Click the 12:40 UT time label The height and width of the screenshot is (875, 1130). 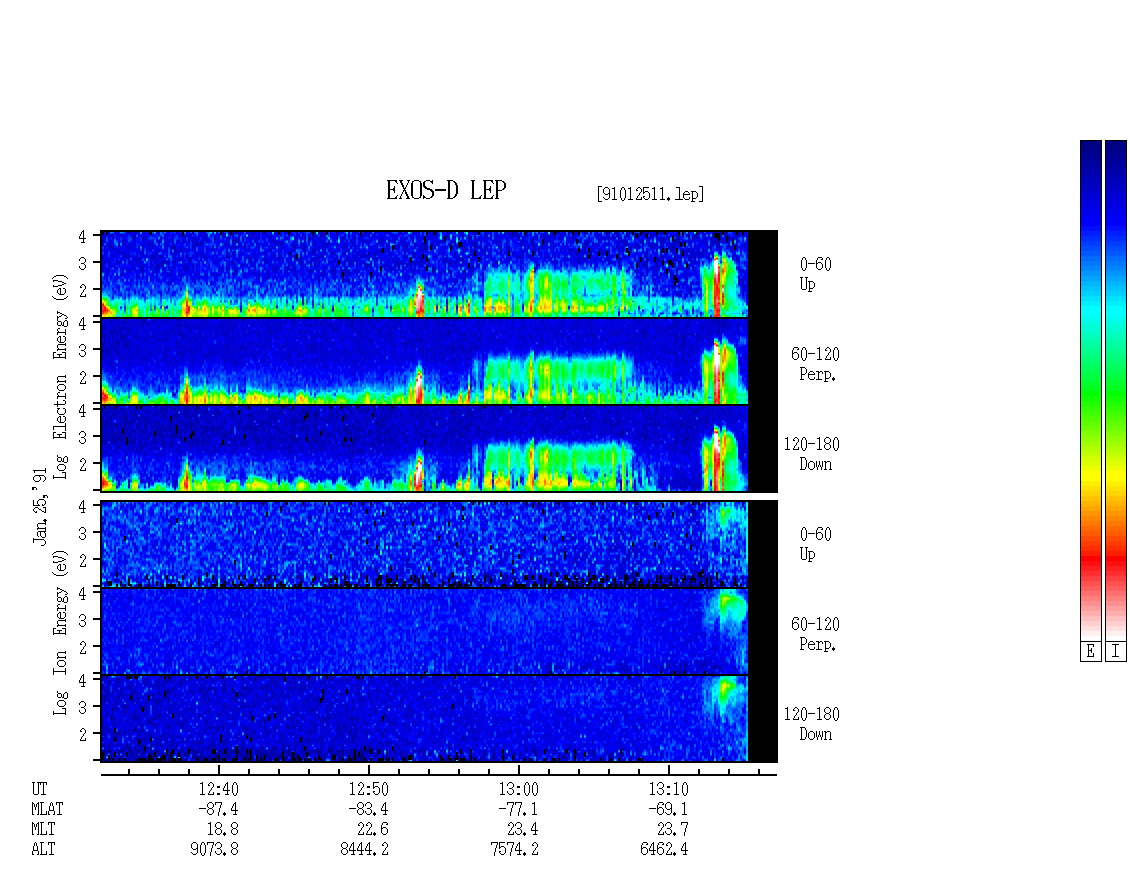[218, 789]
